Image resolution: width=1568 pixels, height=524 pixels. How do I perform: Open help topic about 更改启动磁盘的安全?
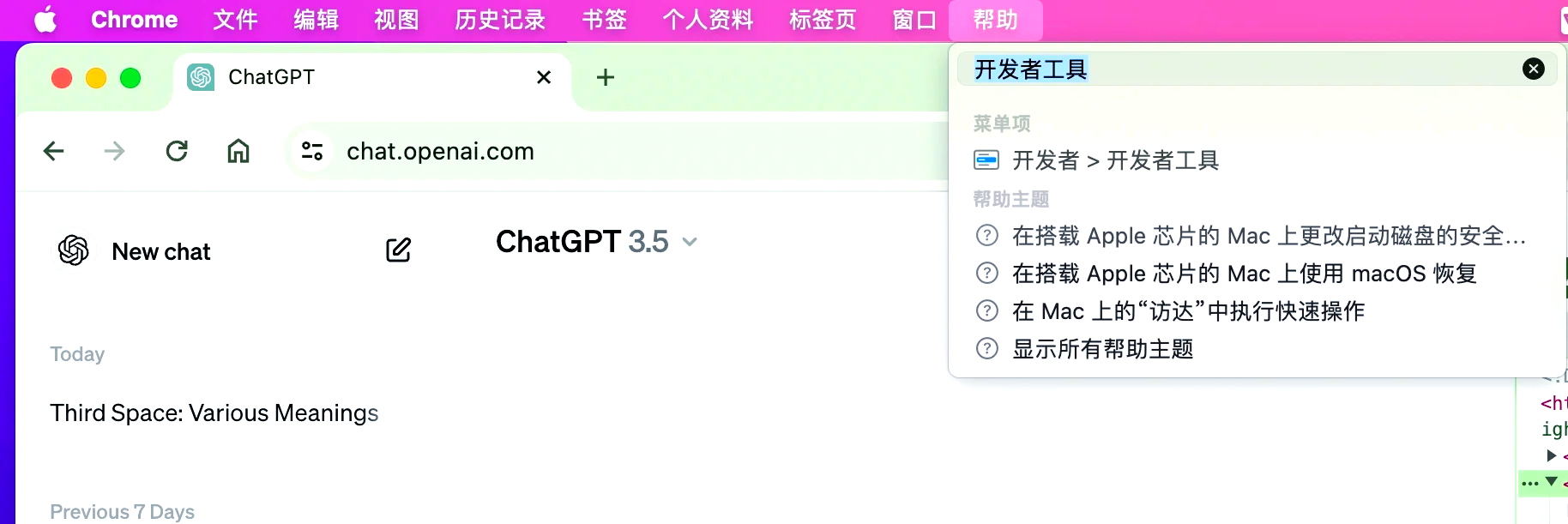[x=1257, y=236]
